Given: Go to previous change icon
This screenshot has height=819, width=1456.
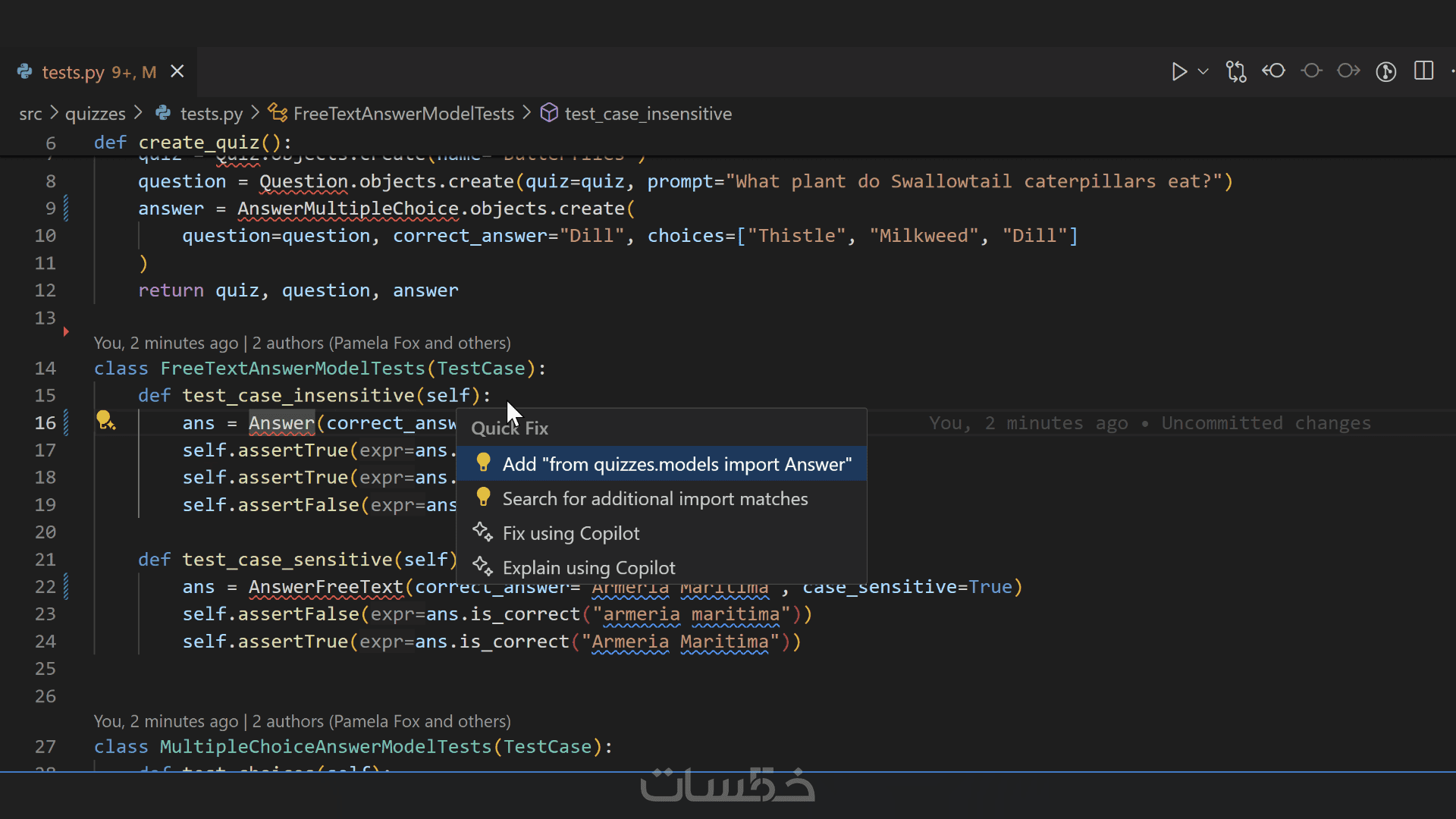Looking at the screenshot, I should point(1274,71).
